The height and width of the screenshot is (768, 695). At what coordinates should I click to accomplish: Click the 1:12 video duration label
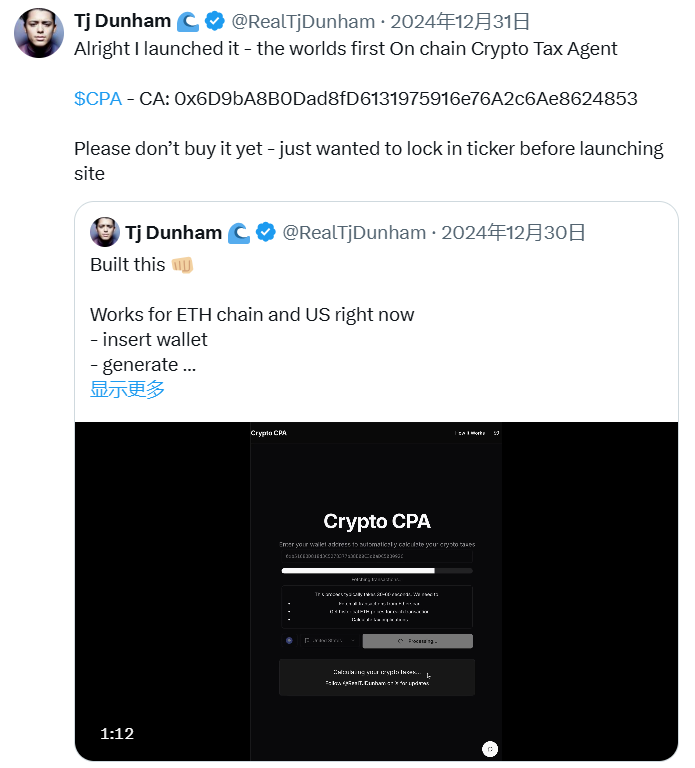point(117,733)
